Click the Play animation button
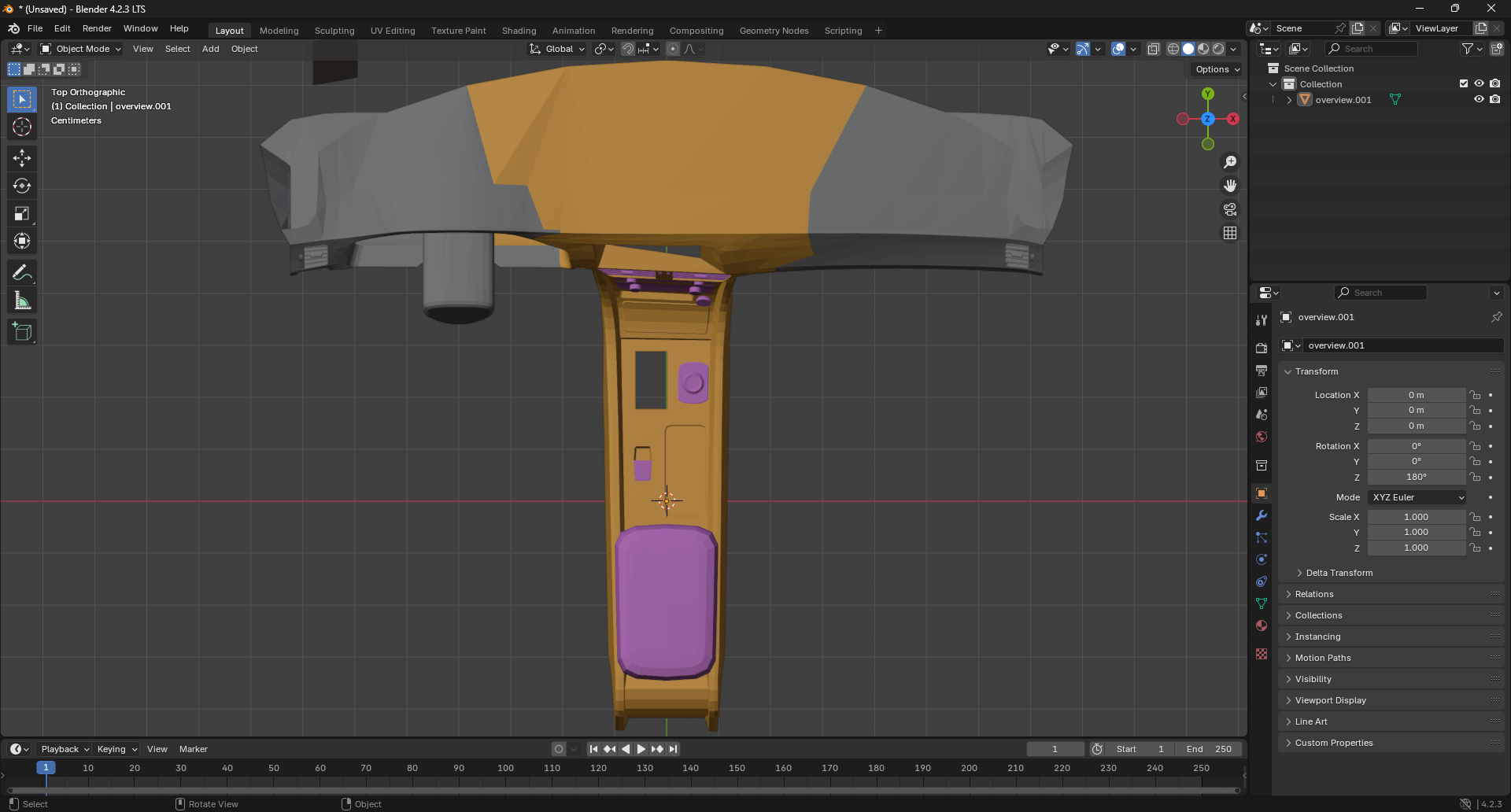 pyautogui.click(x=641, y=749)
